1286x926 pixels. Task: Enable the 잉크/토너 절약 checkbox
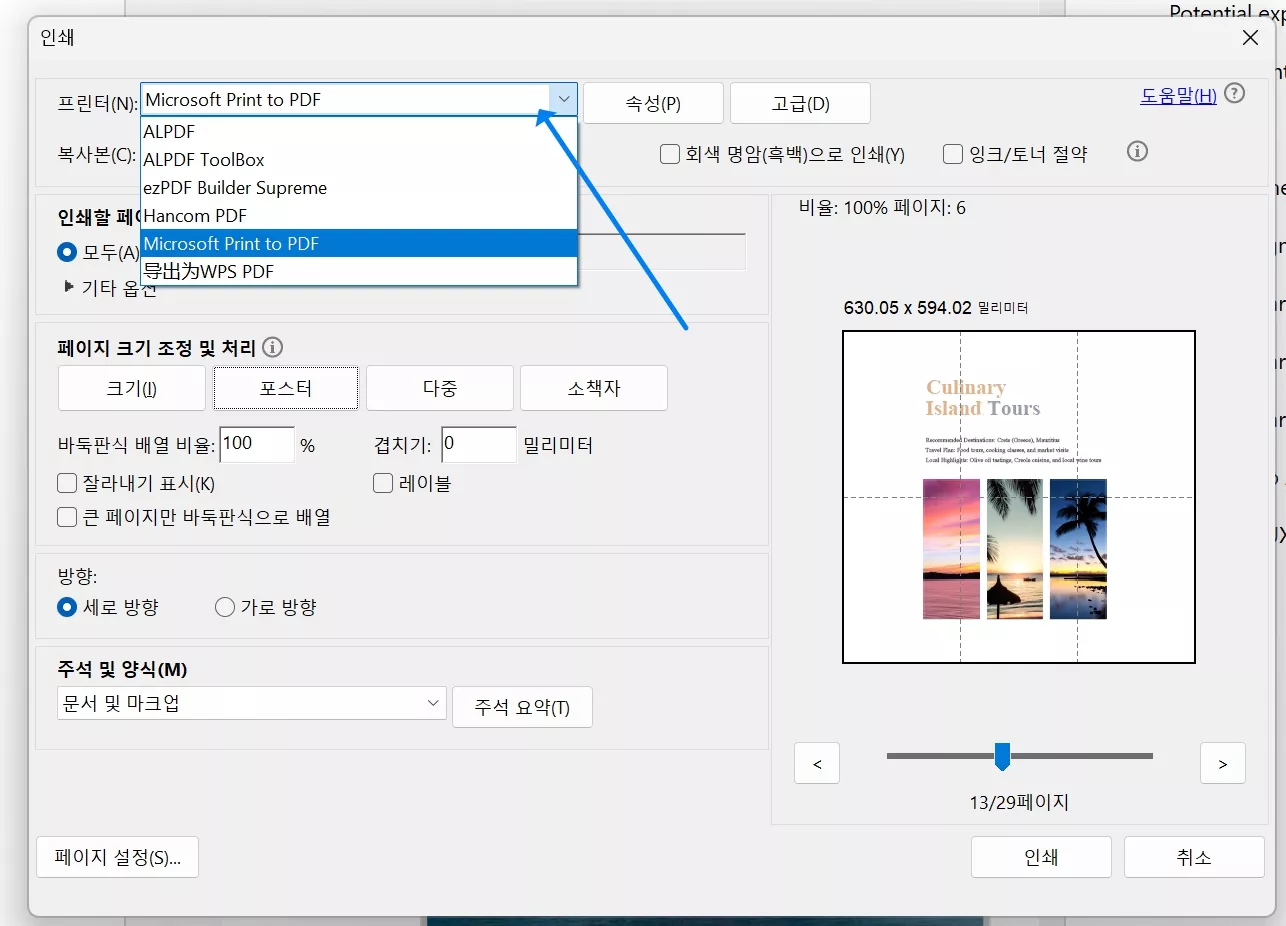click(x=952, y=152)
